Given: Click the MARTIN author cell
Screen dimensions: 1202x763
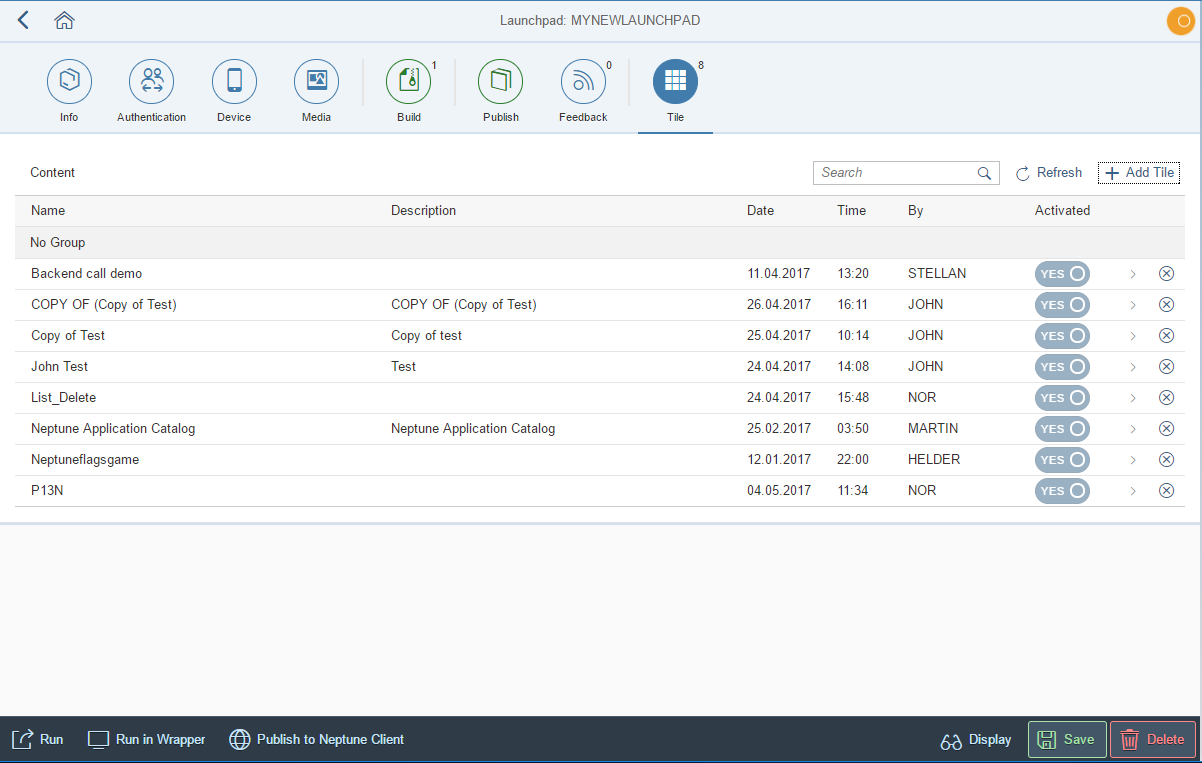Looking at the screenshot, I should click(x=933, y=429).
